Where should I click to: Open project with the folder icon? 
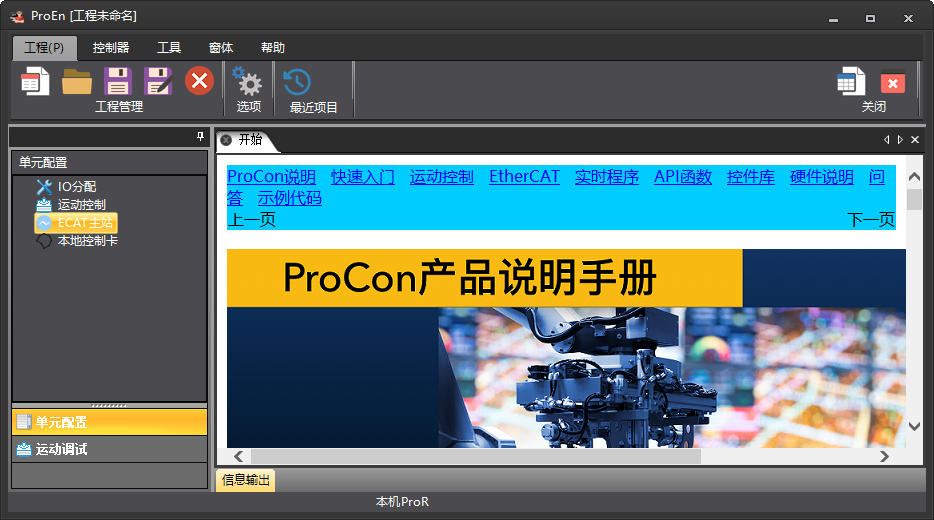(77, 82)
